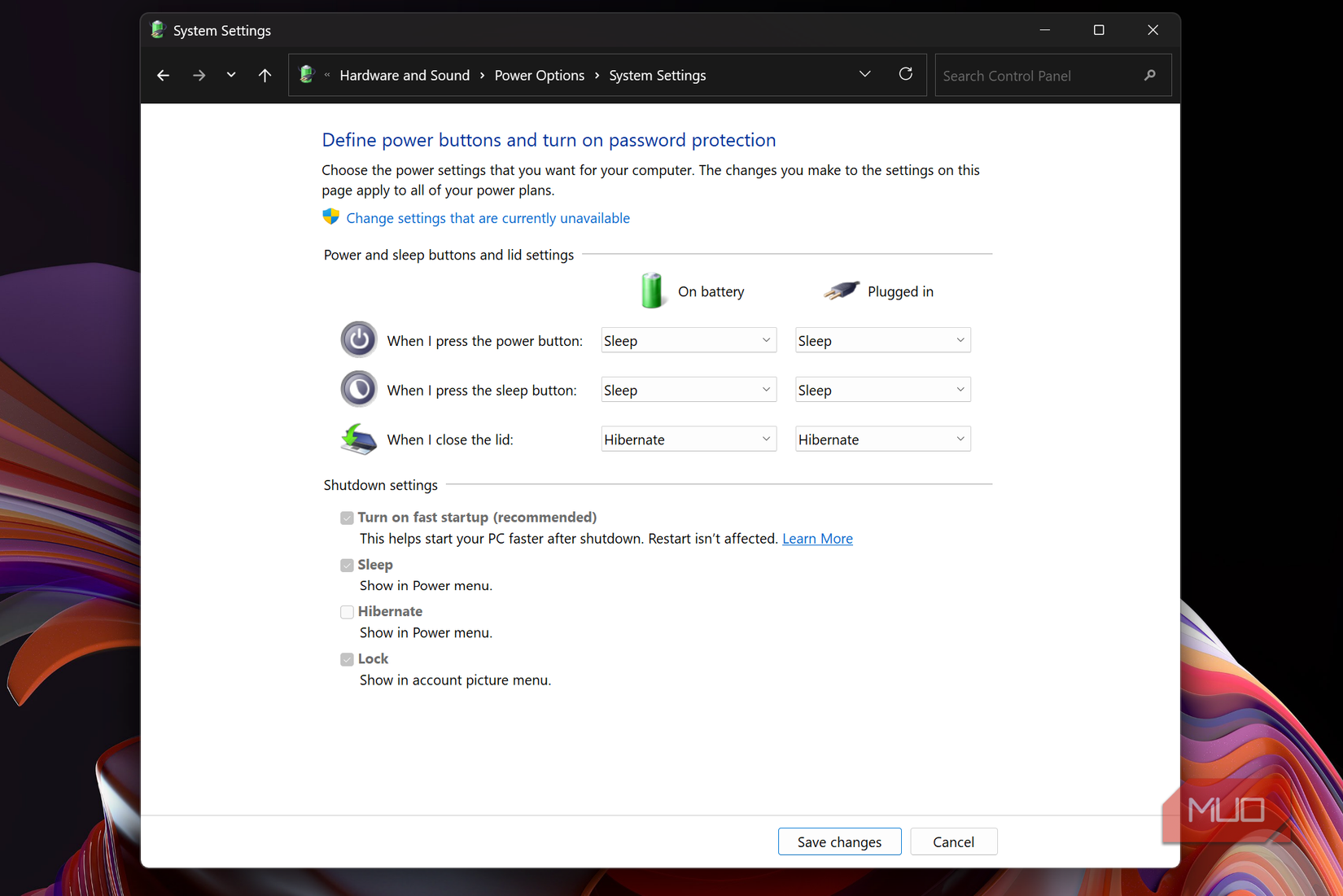Click the sleep button moon icon
Screen dimensions: 1343x896
pyautogui.click(x=358, y=389)
